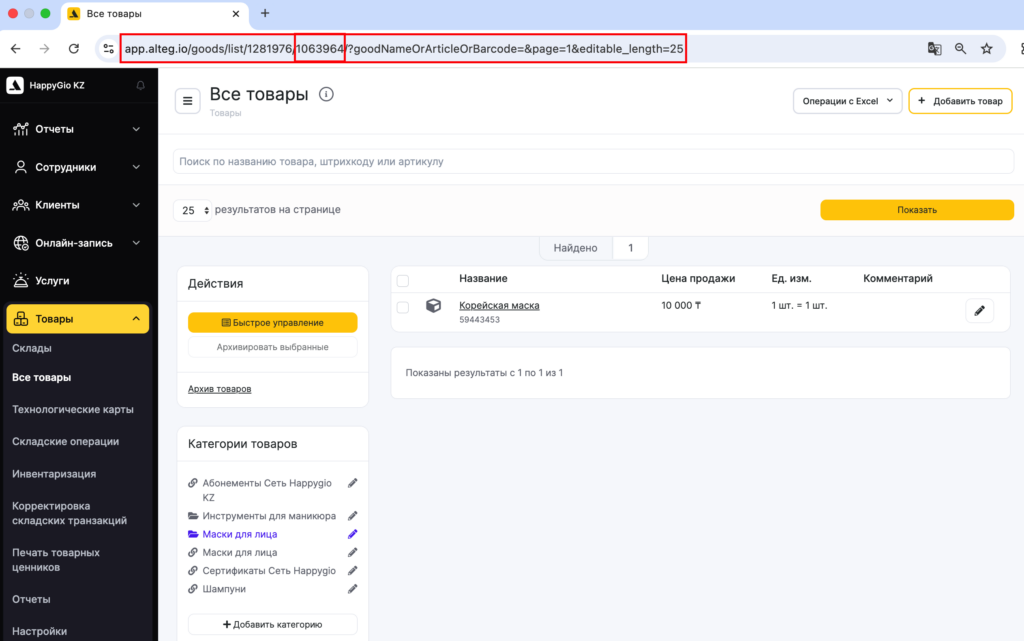Click the notification bell in the sidebar header

140,85
